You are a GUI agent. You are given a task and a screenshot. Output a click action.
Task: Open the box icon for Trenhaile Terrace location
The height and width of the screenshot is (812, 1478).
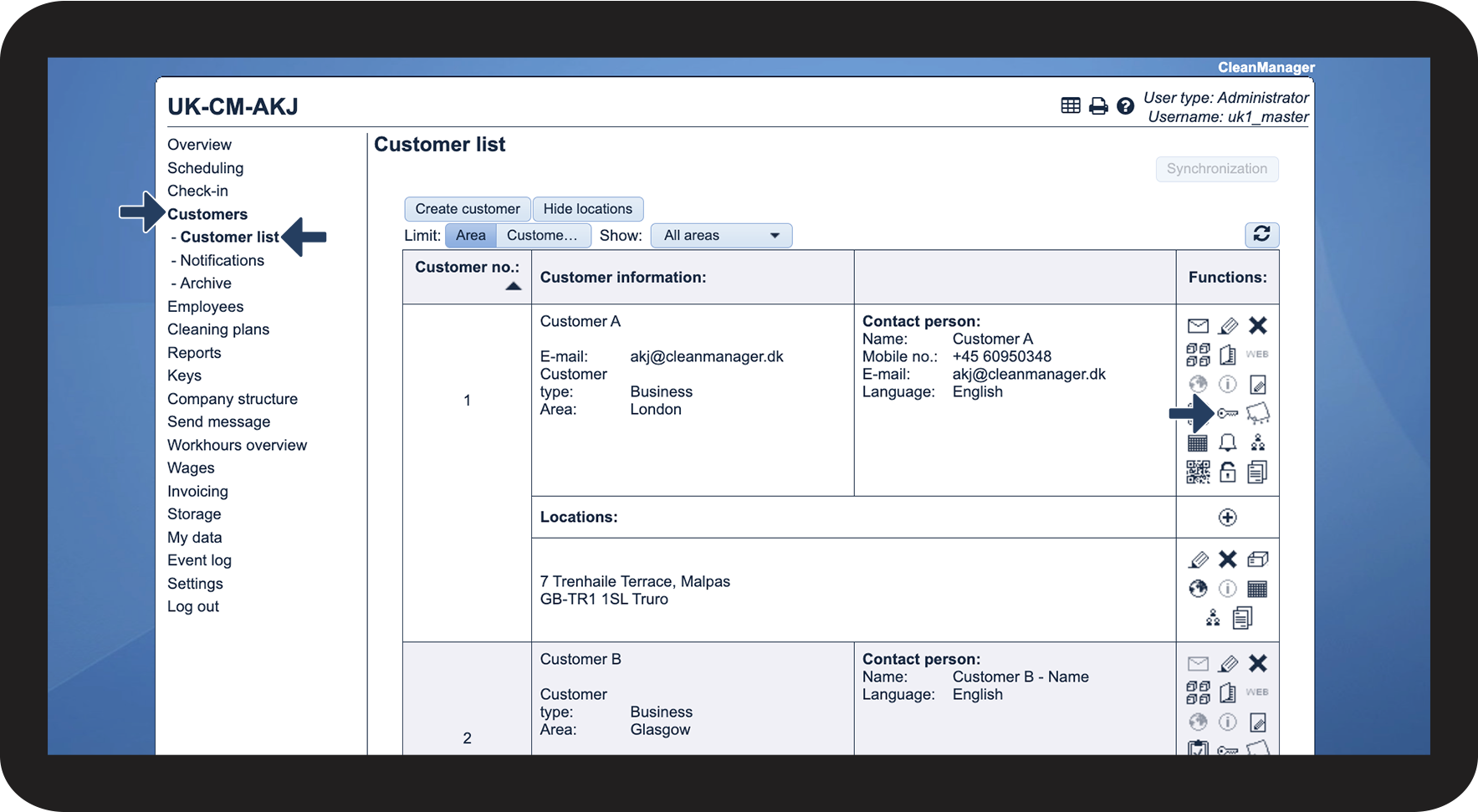(x=1257, y=559)
